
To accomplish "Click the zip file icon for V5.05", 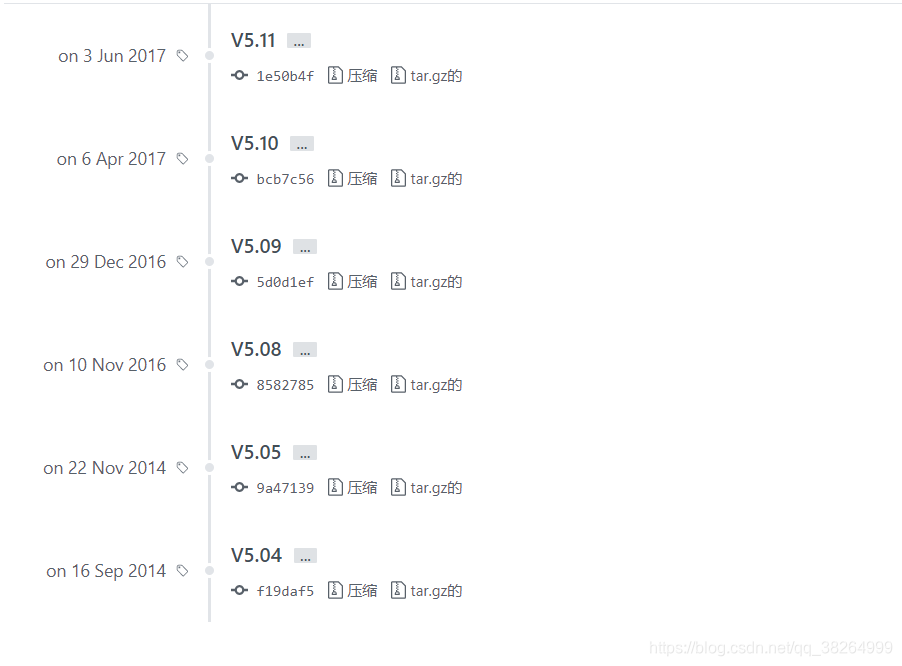I will 335,487.
